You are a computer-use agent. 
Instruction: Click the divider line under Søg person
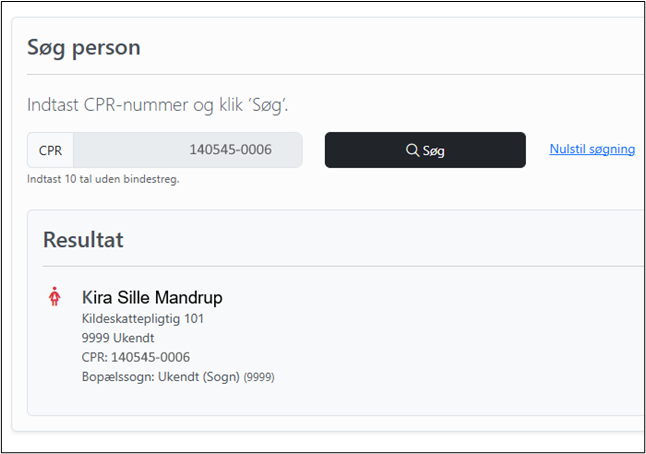click(x=335, y=75)
